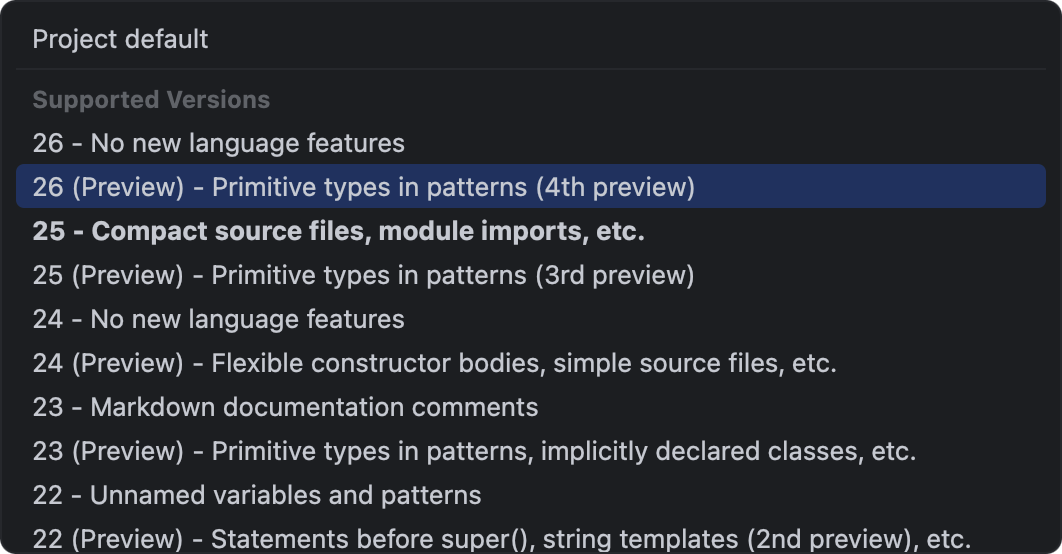Select 23 (Preview) implicitly declared classes entry
The width and height of the screenshot is (1062, 554).
point(474,451)
